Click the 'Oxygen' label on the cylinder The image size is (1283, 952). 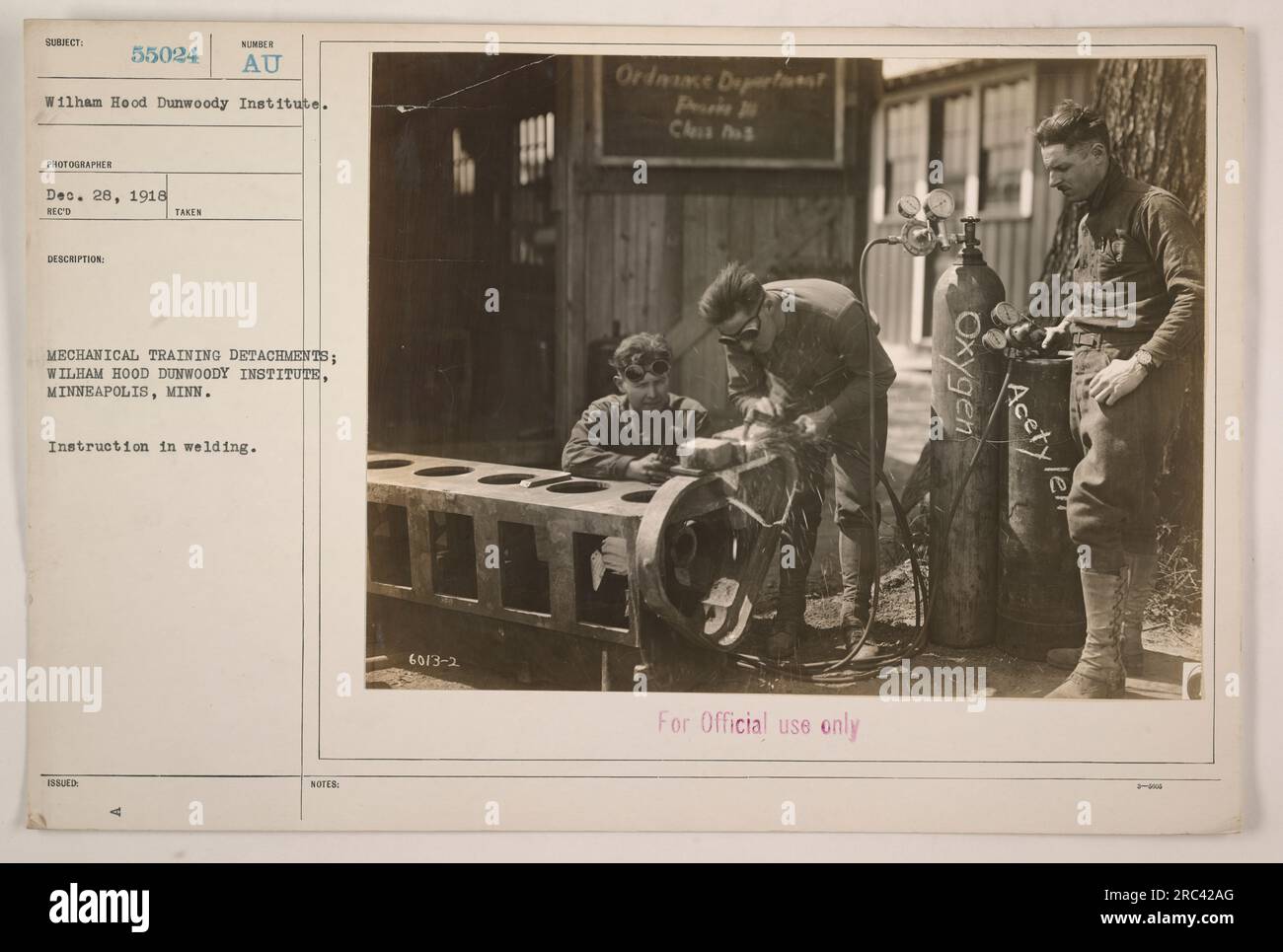(968, 376)
